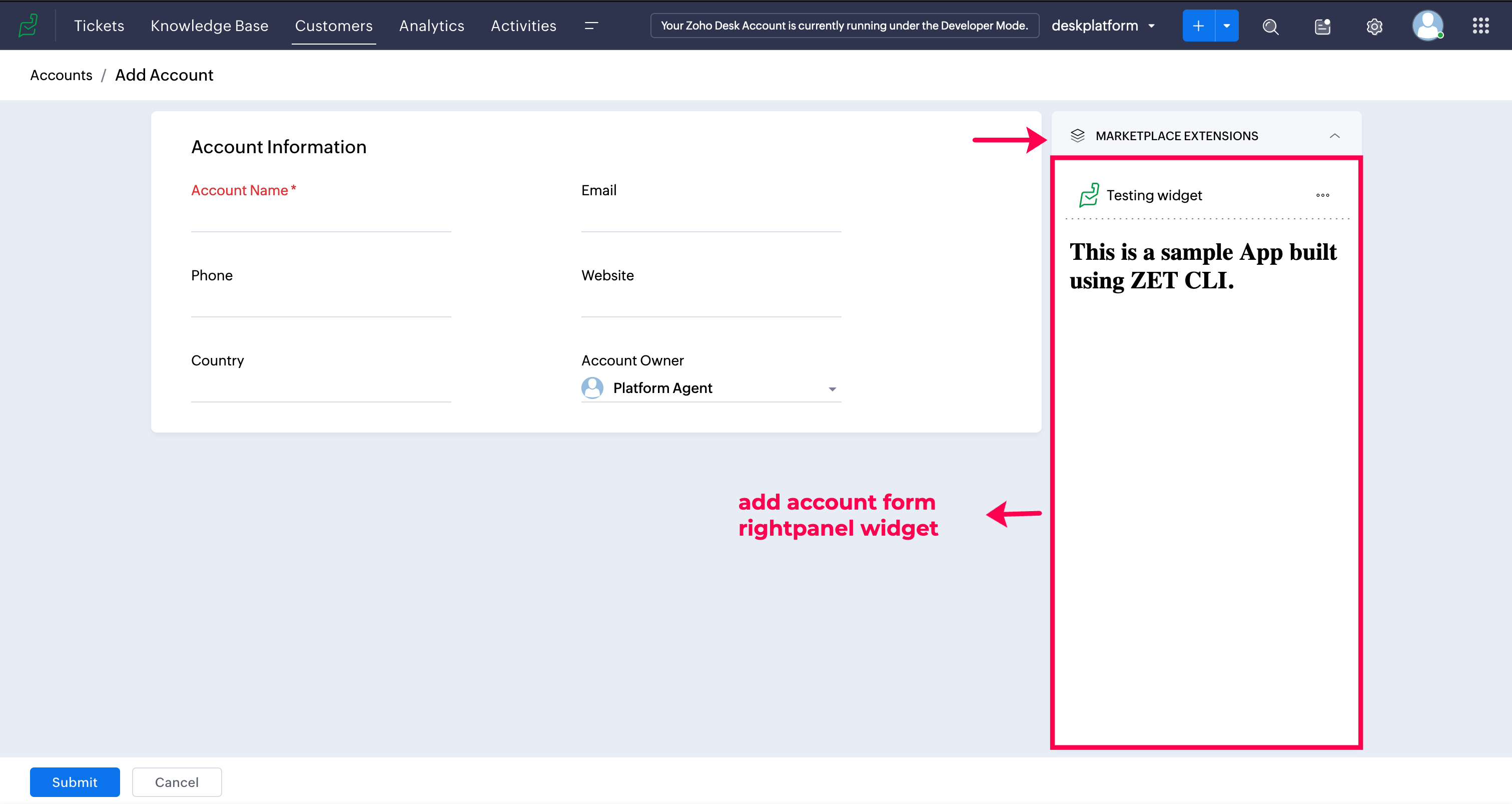Open the global search icon

[x=1270, y=27]
